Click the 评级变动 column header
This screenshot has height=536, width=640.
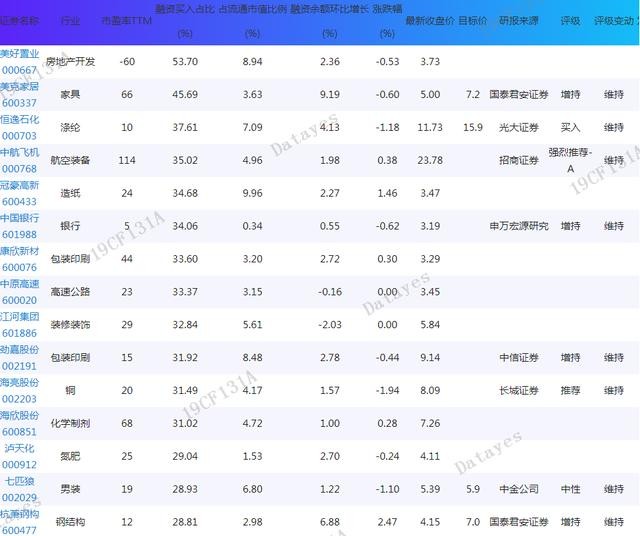click(613, 20)
